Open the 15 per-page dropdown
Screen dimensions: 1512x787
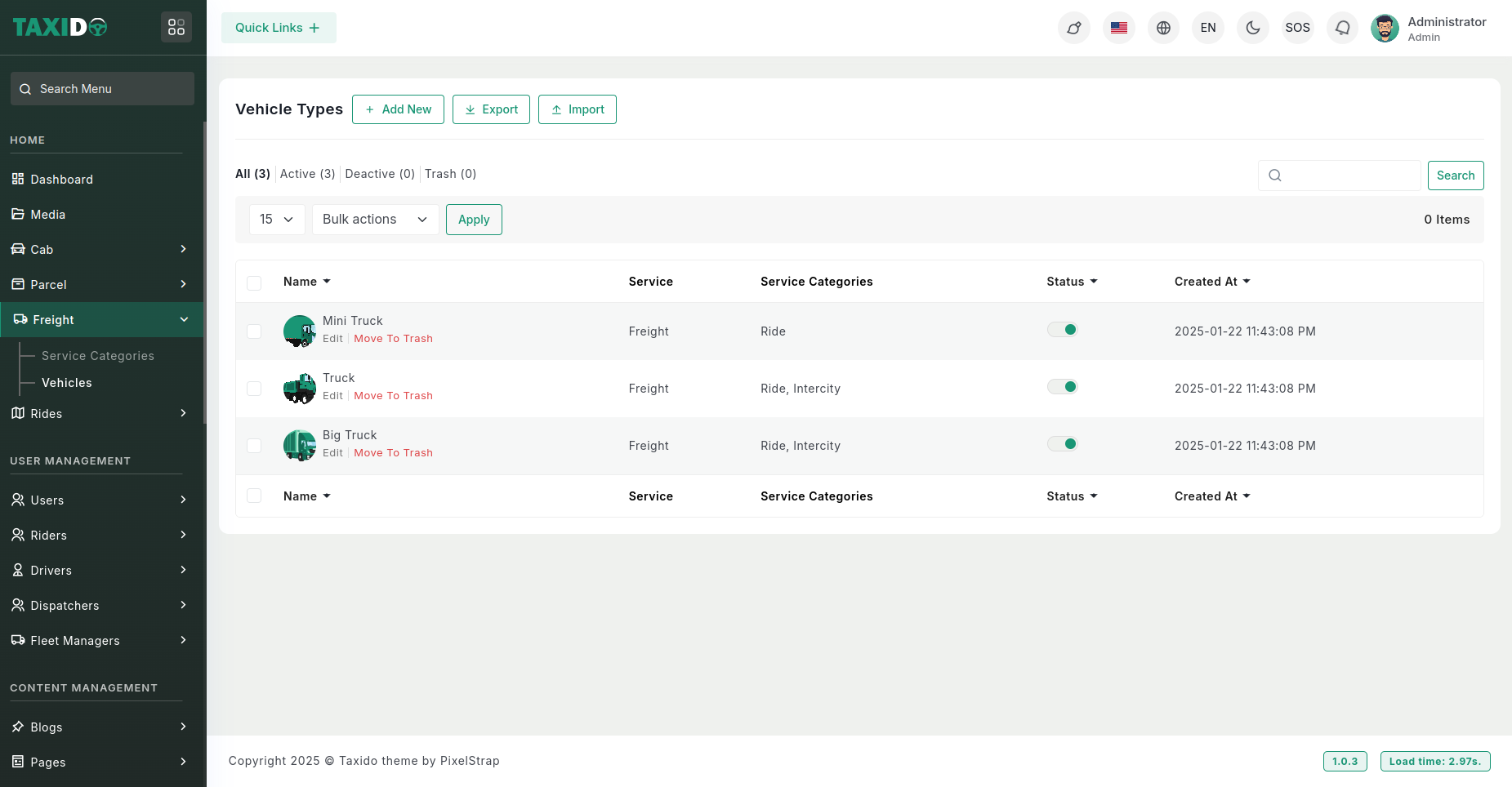click(x=276, y=220)
